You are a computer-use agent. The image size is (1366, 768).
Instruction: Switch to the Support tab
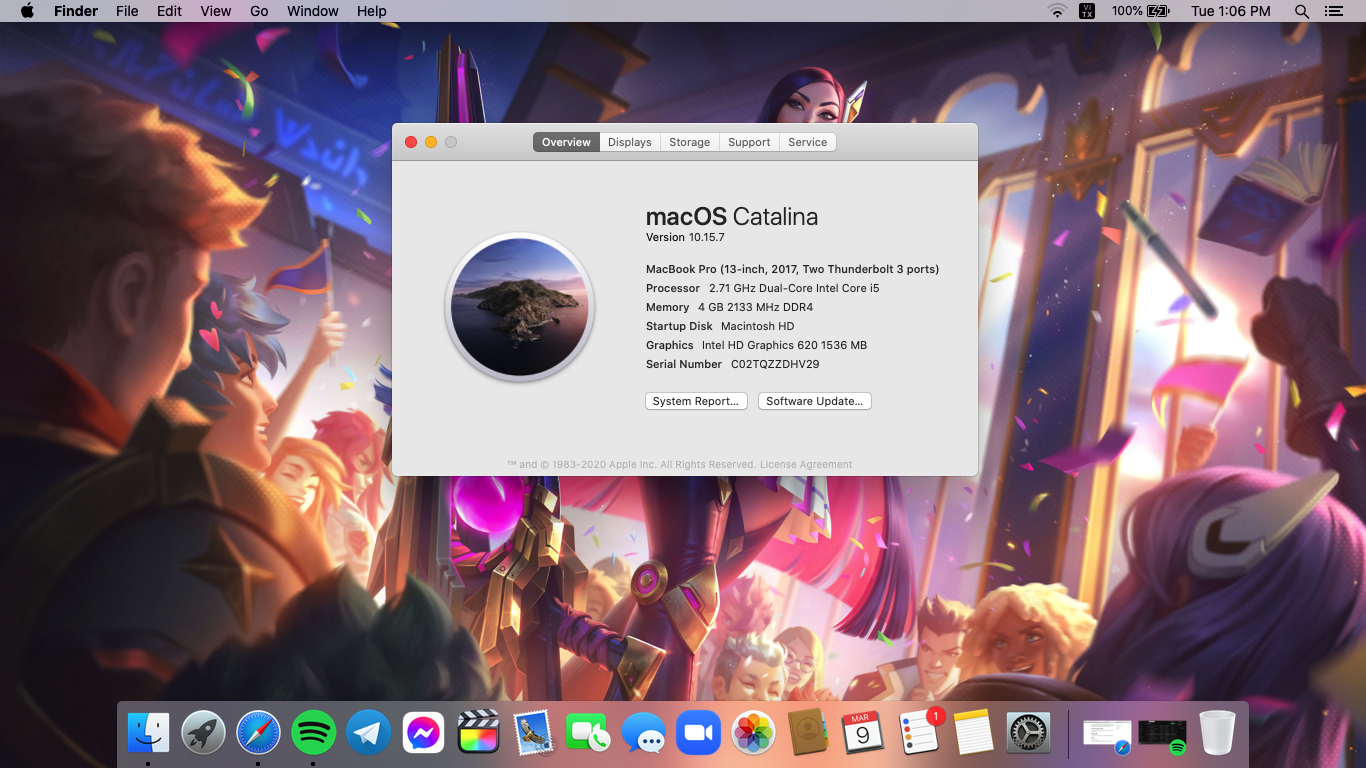749,142
